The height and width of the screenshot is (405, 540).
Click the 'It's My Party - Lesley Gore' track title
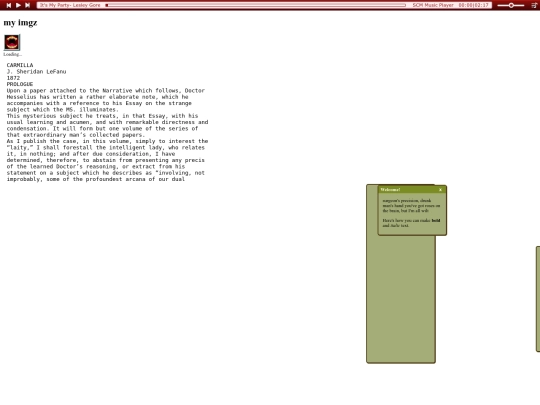(x=70, y=5)
